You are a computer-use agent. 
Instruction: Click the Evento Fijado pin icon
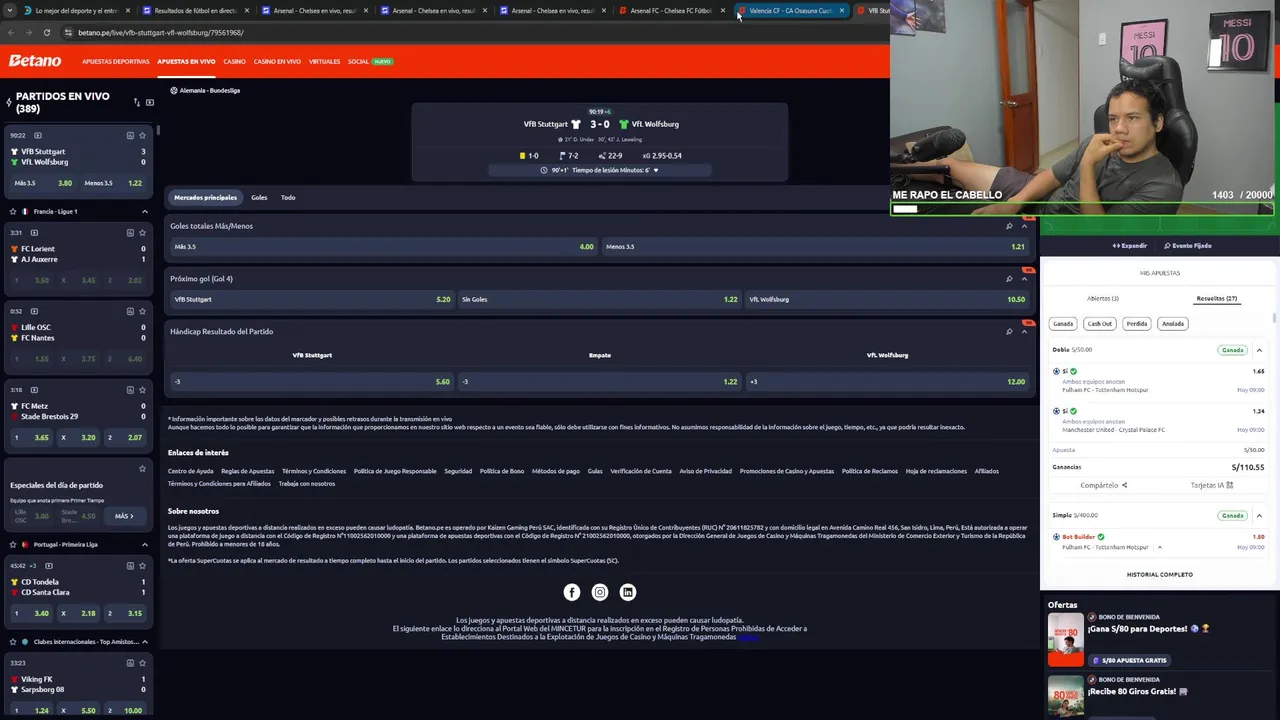1167,245
